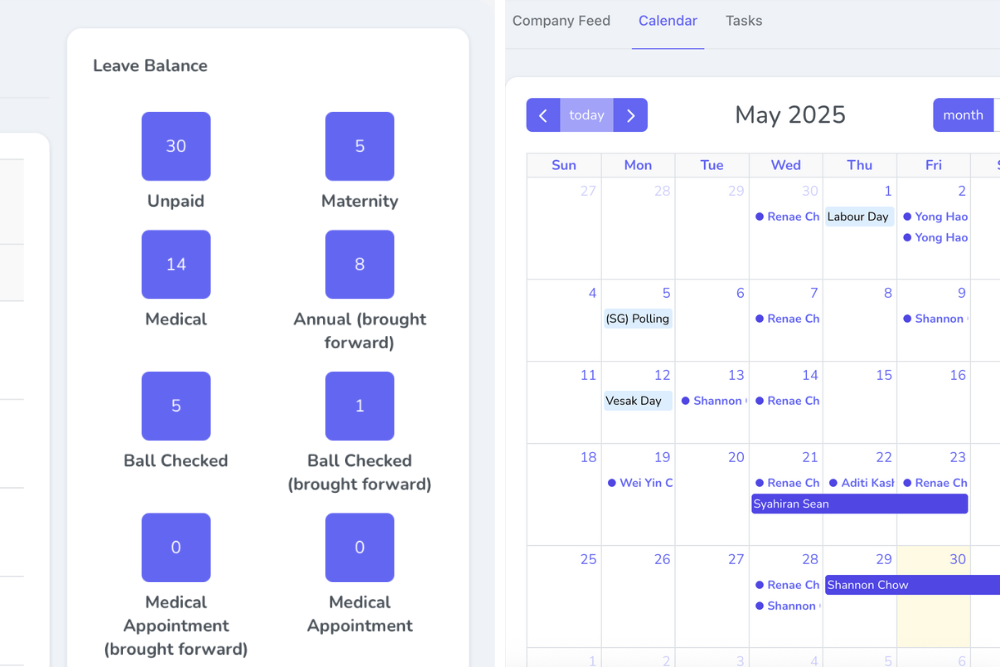This screenshot has height=667, width=1000.
Task: Click the Medical leave 14 tile
Action: tap(176, 264)
